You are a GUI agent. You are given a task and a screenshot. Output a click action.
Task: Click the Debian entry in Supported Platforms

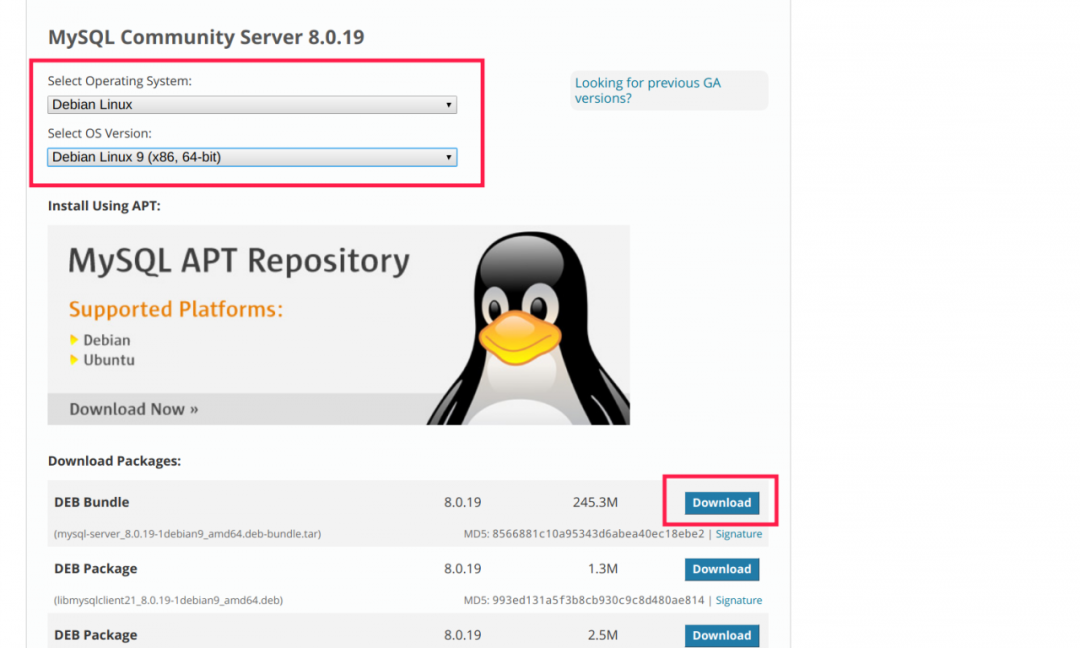[x=106, y=340]
